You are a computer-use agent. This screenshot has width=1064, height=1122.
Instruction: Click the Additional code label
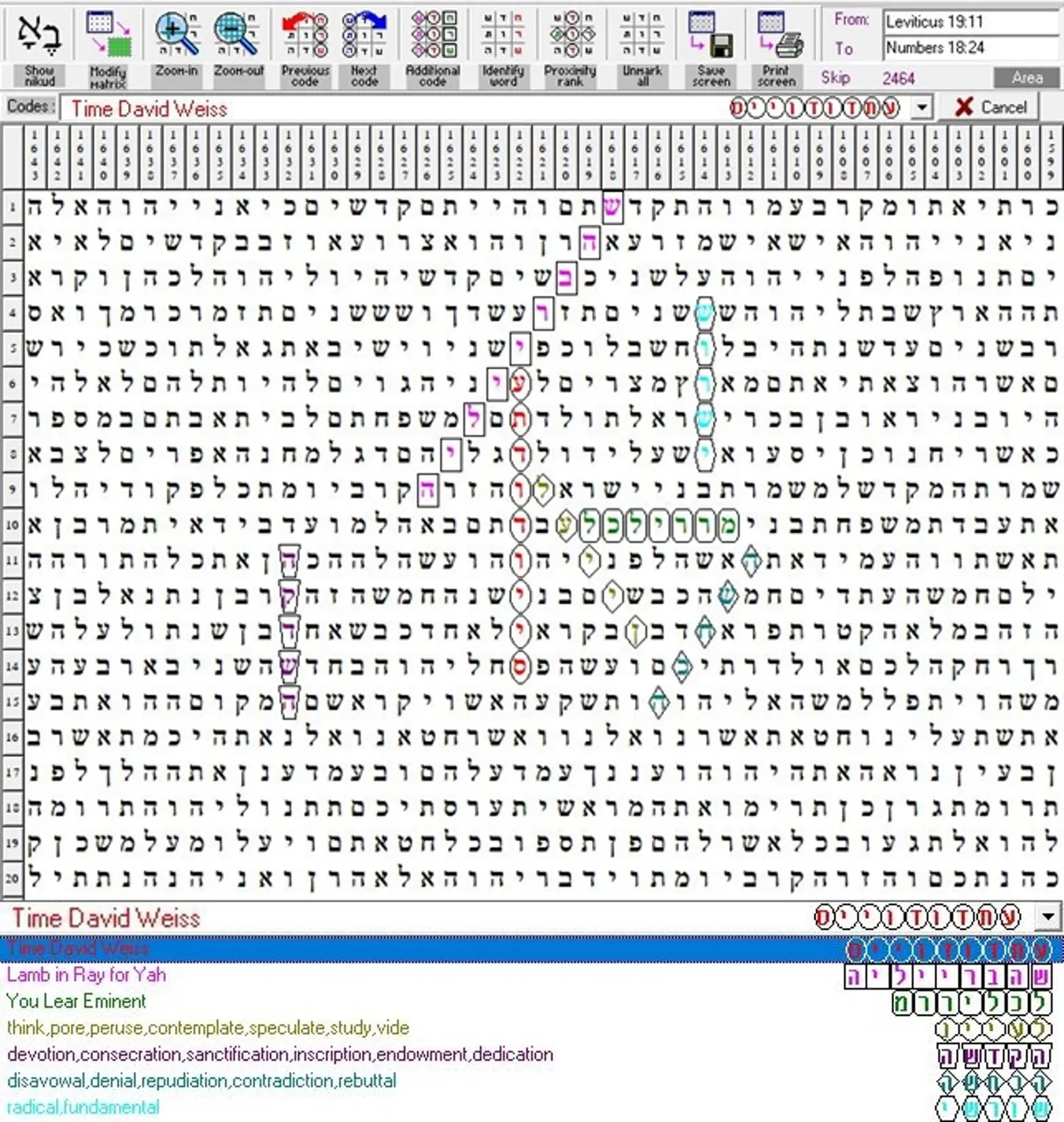tap(434, 76)
